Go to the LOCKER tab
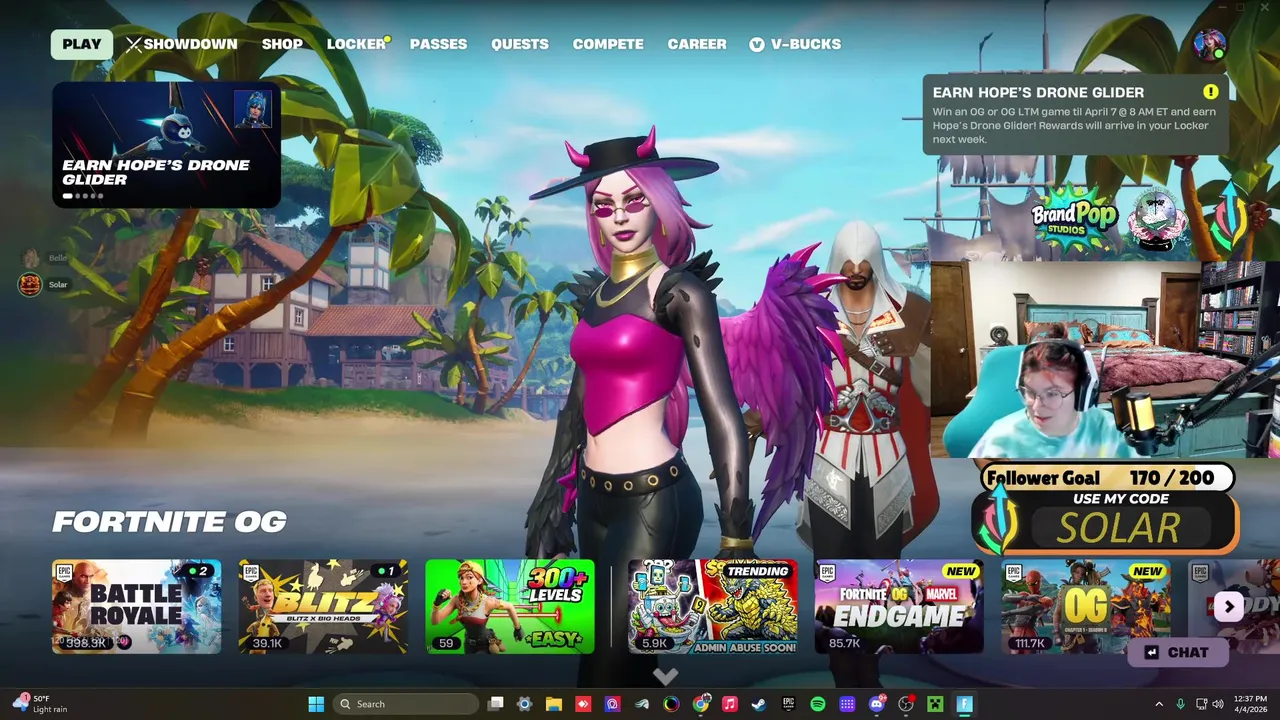Image resolution: width=1280 pixels, height=720 pixels. [356, 44]
